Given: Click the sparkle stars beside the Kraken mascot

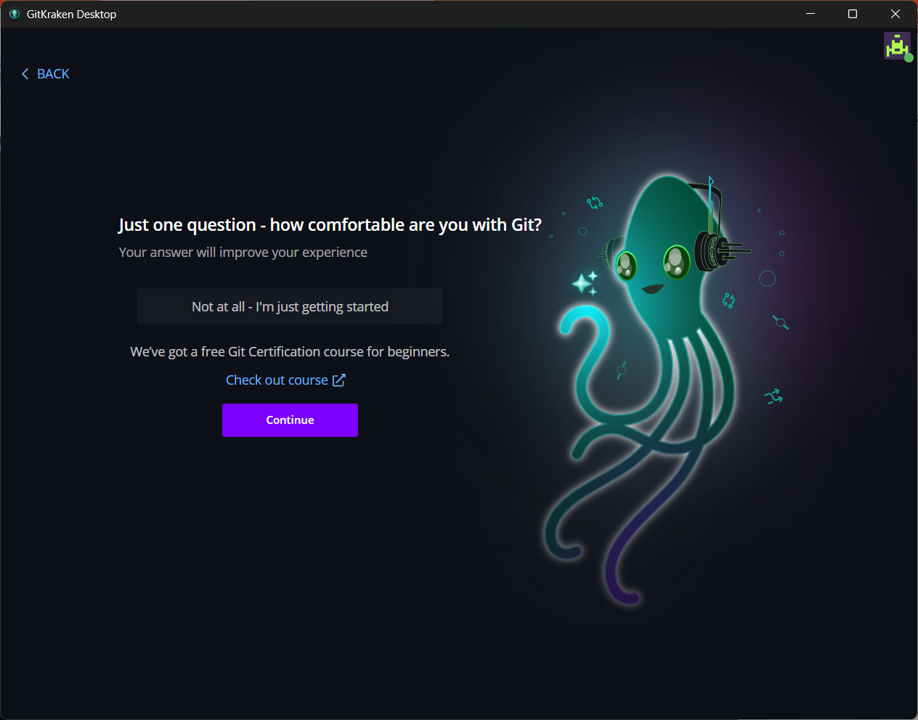Looking at the screenshot, I should (x=585, y=283).
